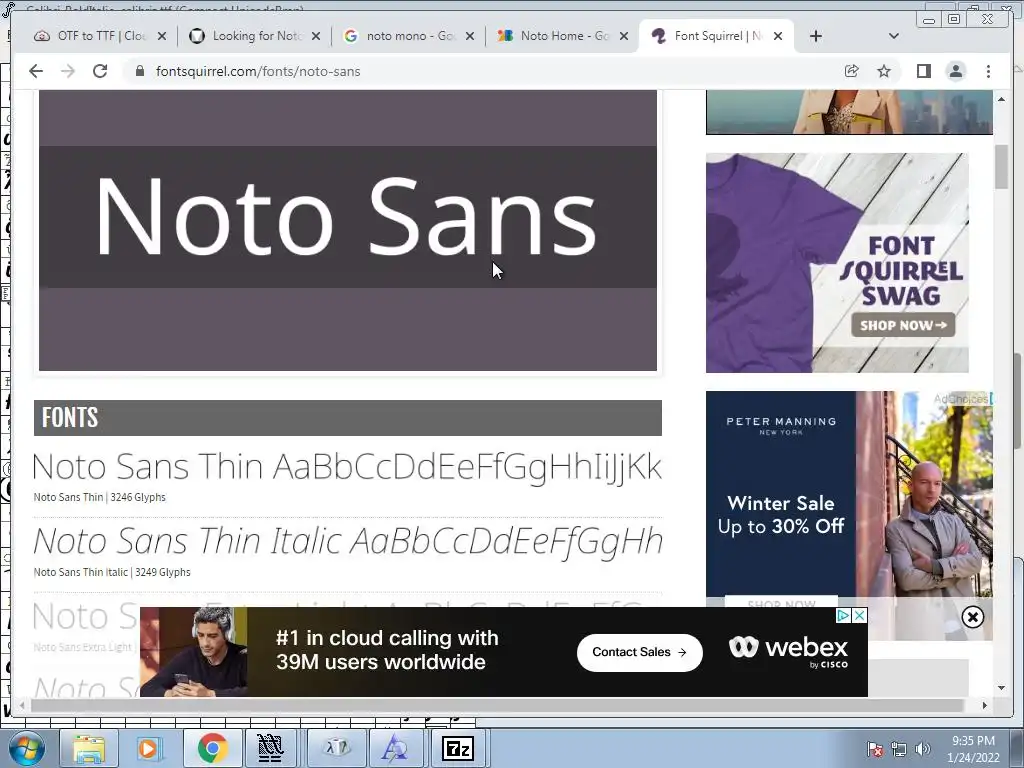Open a new tab with the plus button

pos(816,36)
